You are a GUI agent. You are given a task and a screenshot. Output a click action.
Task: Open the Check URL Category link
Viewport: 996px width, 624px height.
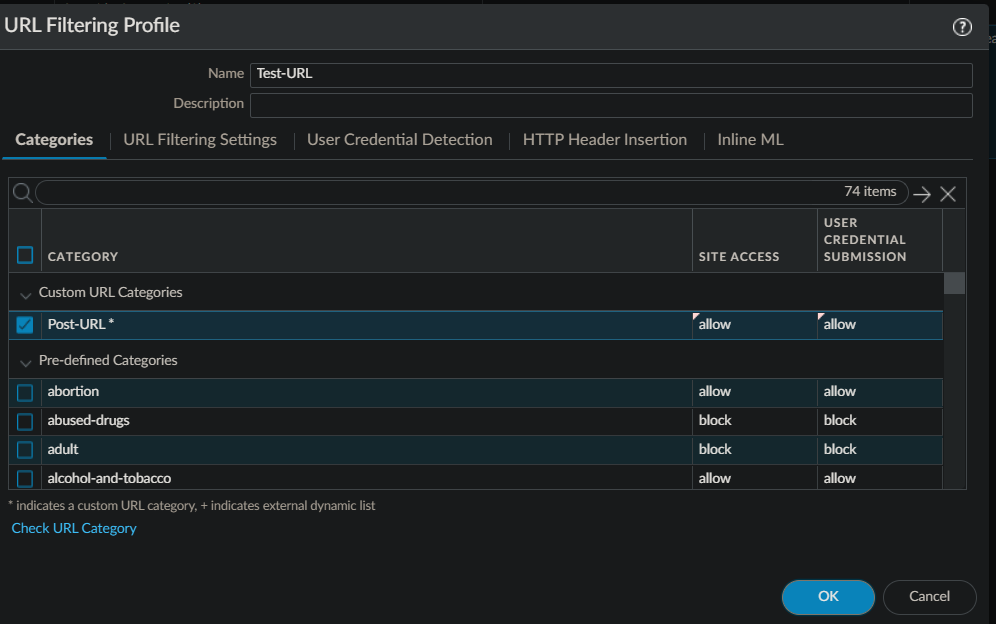(74, 529)
